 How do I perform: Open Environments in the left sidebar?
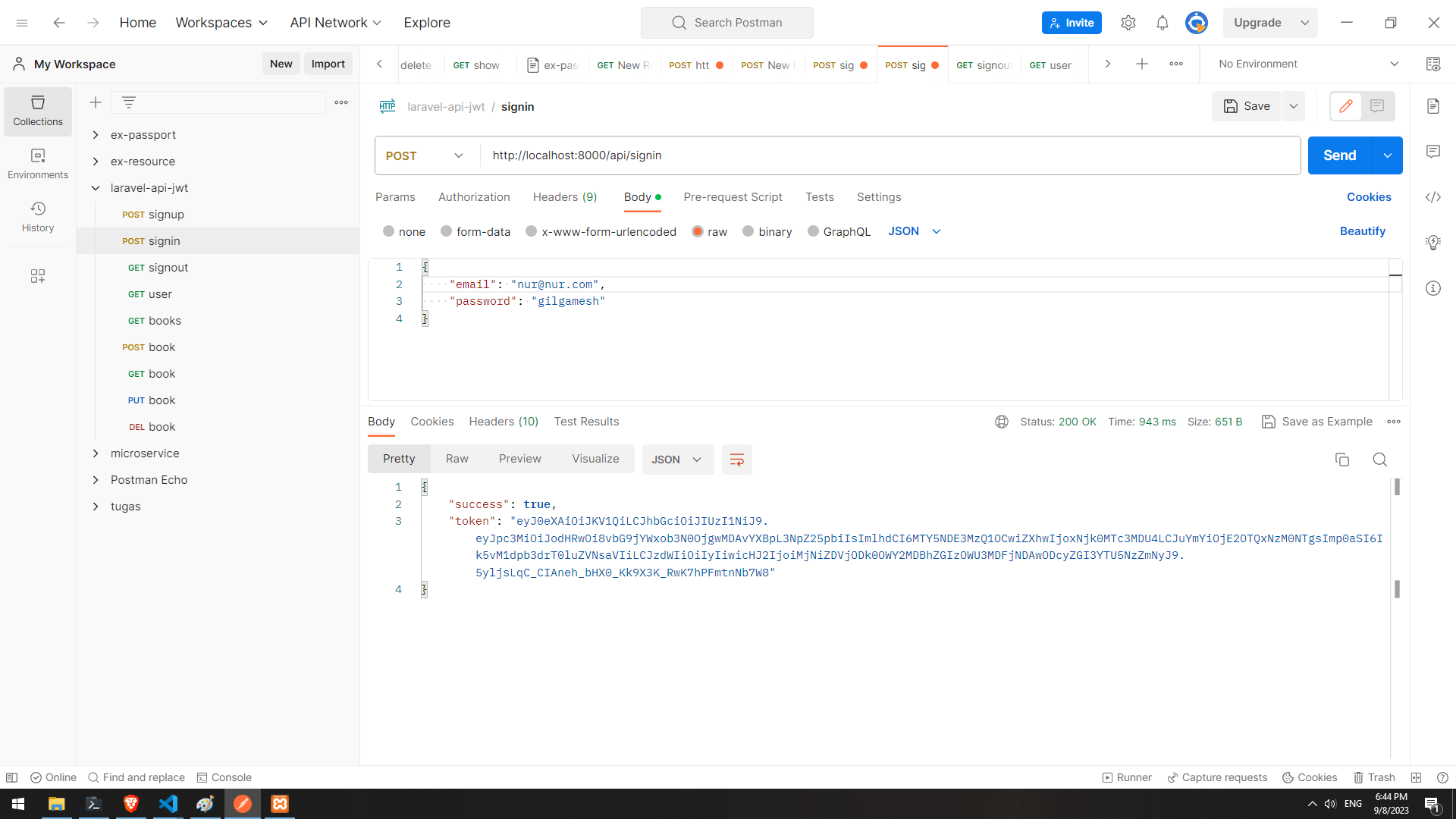(38, 164)
